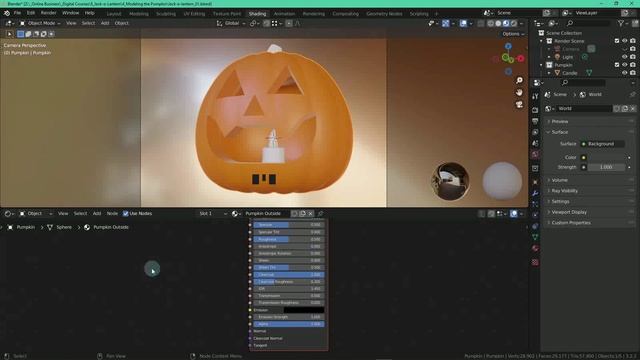
Task: Open the node editor Add menu
Action: pos(97,213)
